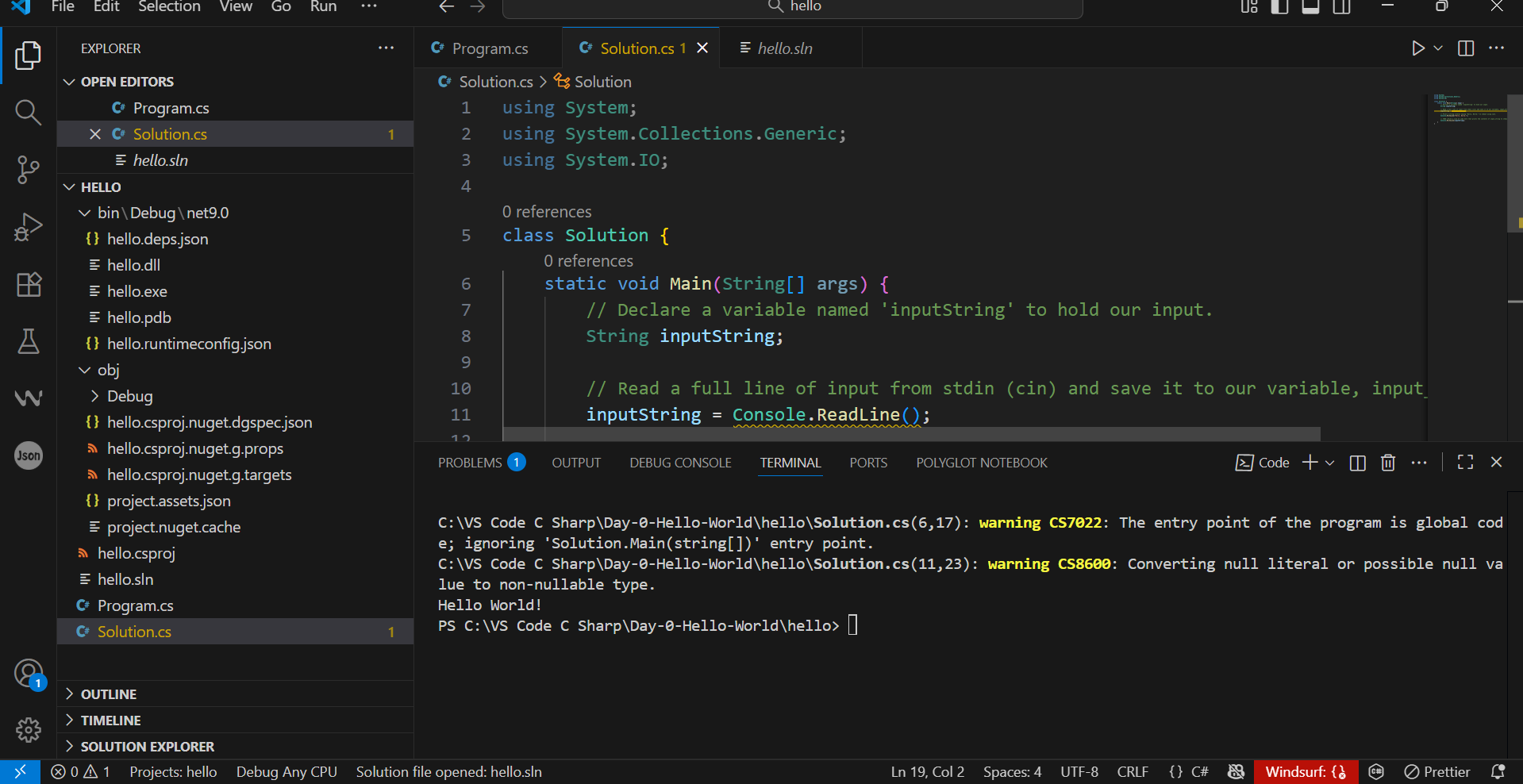
Task: Toggle bottom panel visibility
Action: pyautogui.click(x=1310, y=7)
